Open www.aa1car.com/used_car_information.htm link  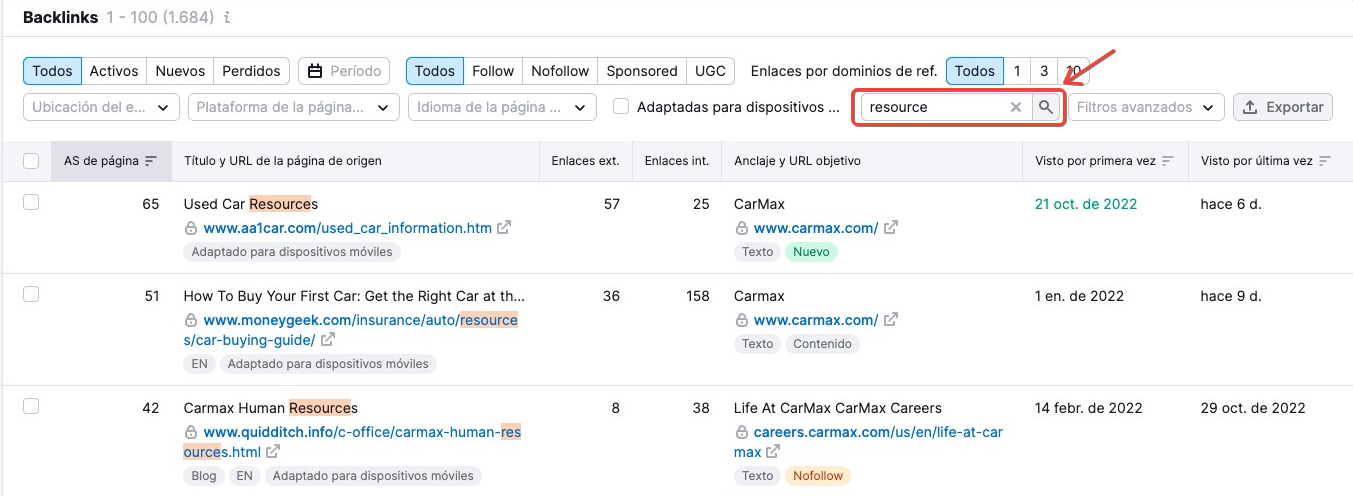coord(347,228)
